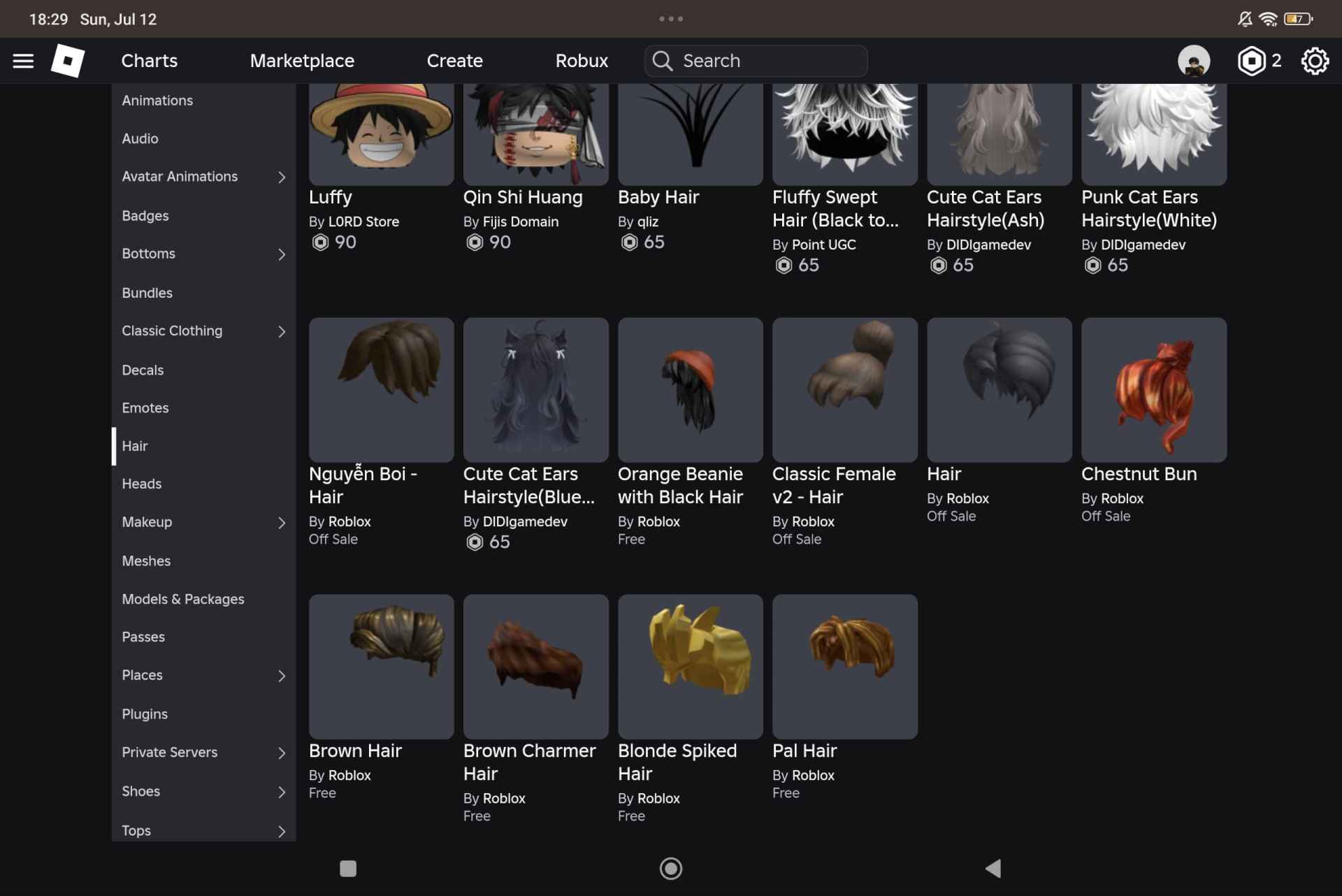Screen dimensions: 1342x896
Task: Expand the Classic Clothing chevron
Action: tap(282, 331)
